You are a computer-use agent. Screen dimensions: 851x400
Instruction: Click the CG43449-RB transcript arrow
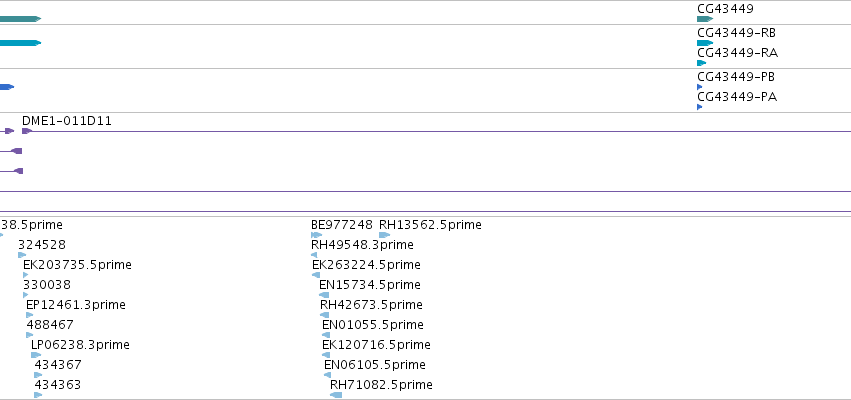705,43
